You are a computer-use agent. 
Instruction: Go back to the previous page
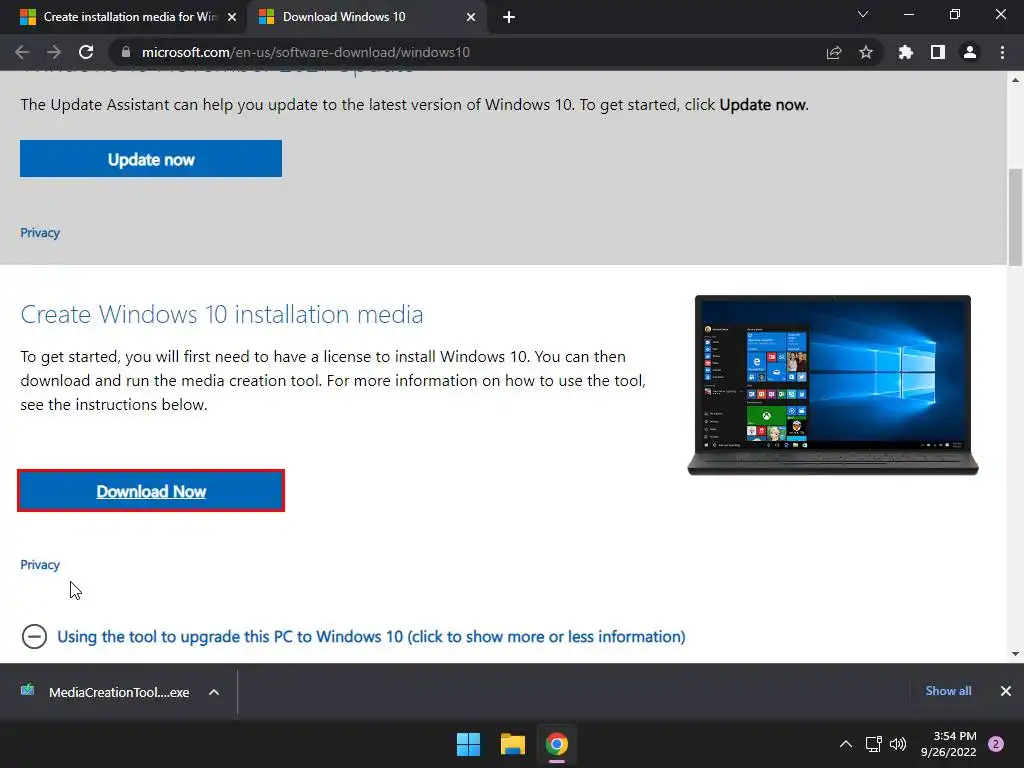pyautogui.click(x=22, y=52)
